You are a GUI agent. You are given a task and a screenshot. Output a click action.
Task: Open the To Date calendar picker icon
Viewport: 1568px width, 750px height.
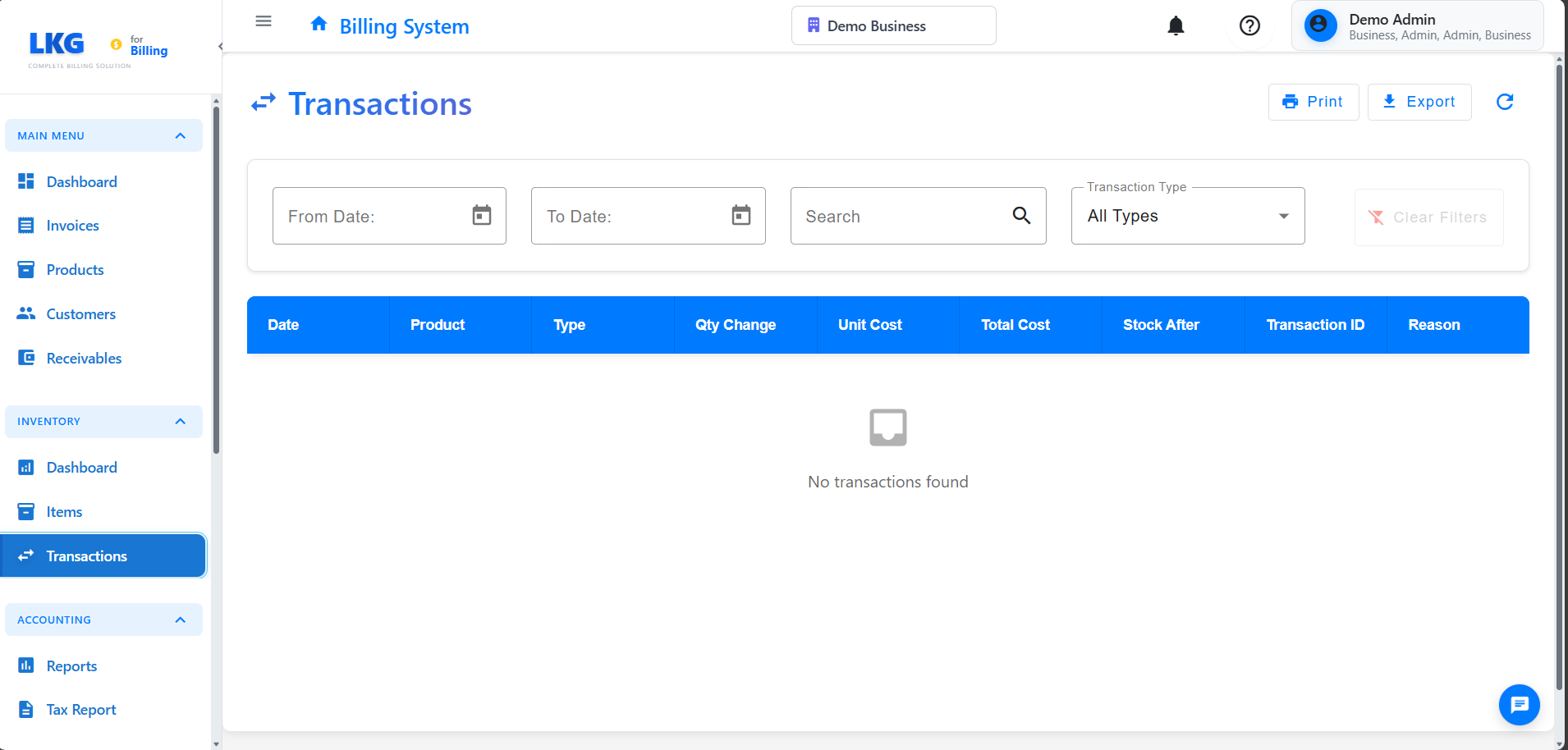coord(741,216)
